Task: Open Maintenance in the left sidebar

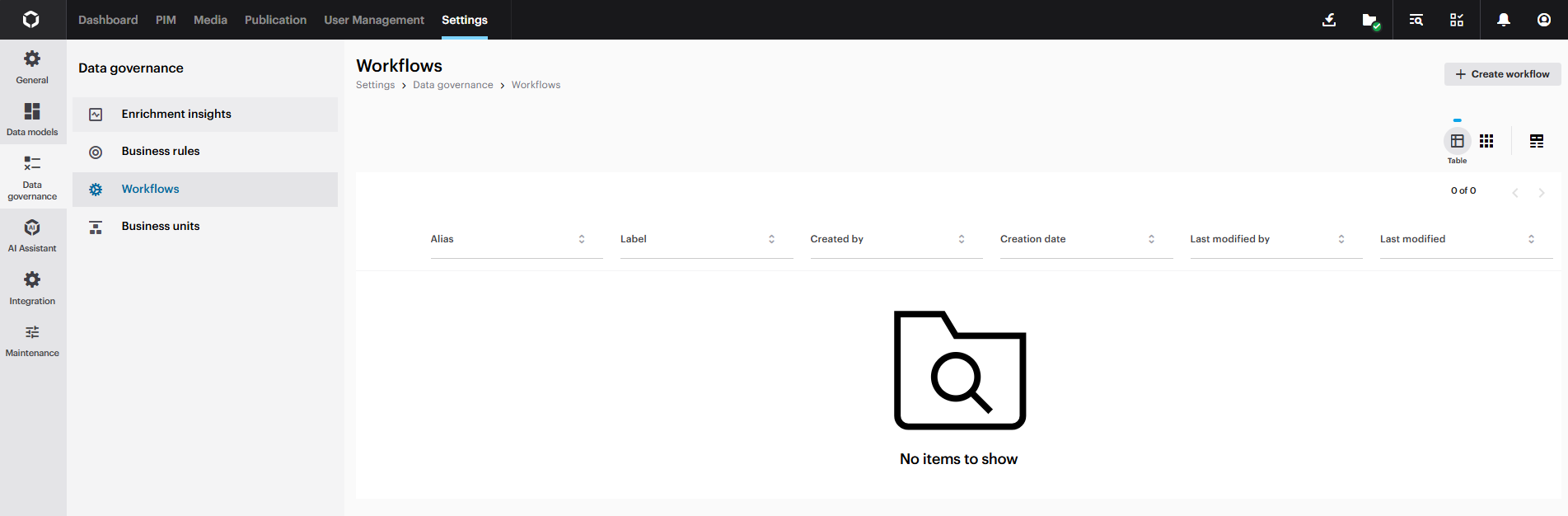Action: tap(32, 340)
